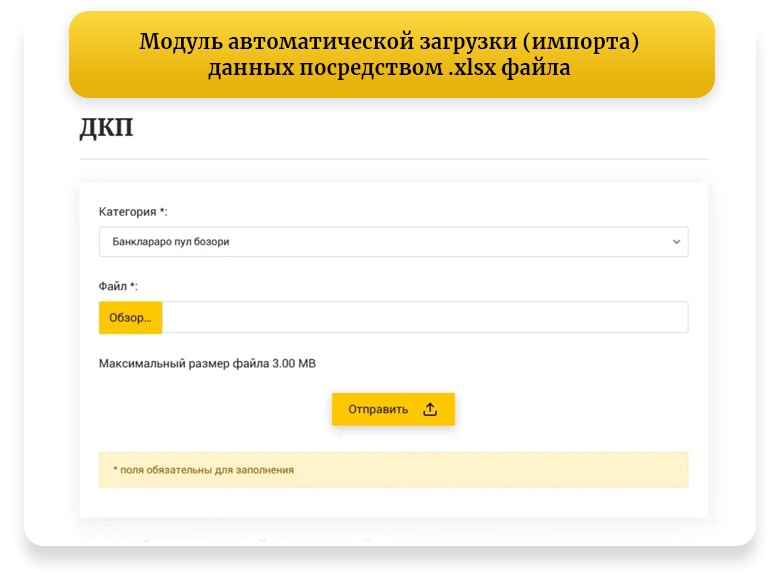
Task: Submit the form with the Отправить button
Action: point(393,409)
